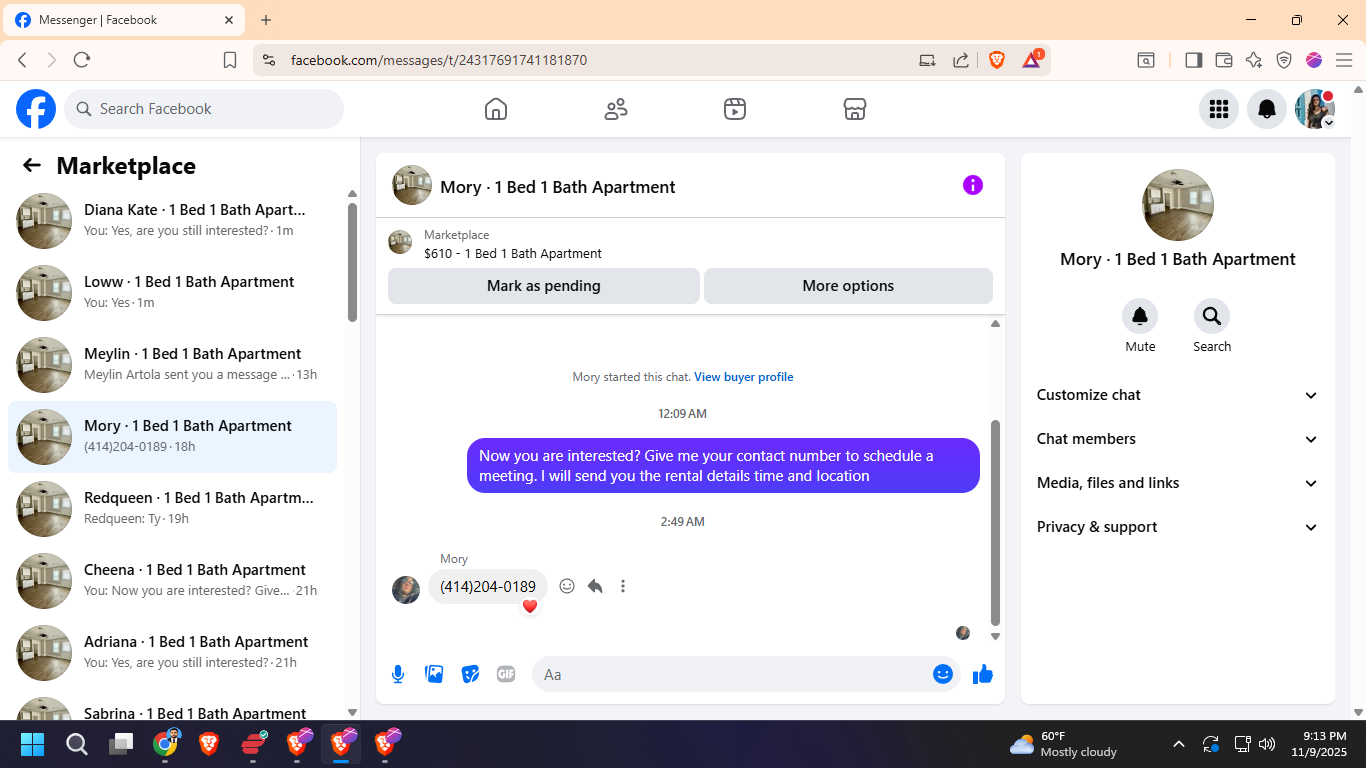Reload the current page
1366x768 pixels.
coord(82,60)
